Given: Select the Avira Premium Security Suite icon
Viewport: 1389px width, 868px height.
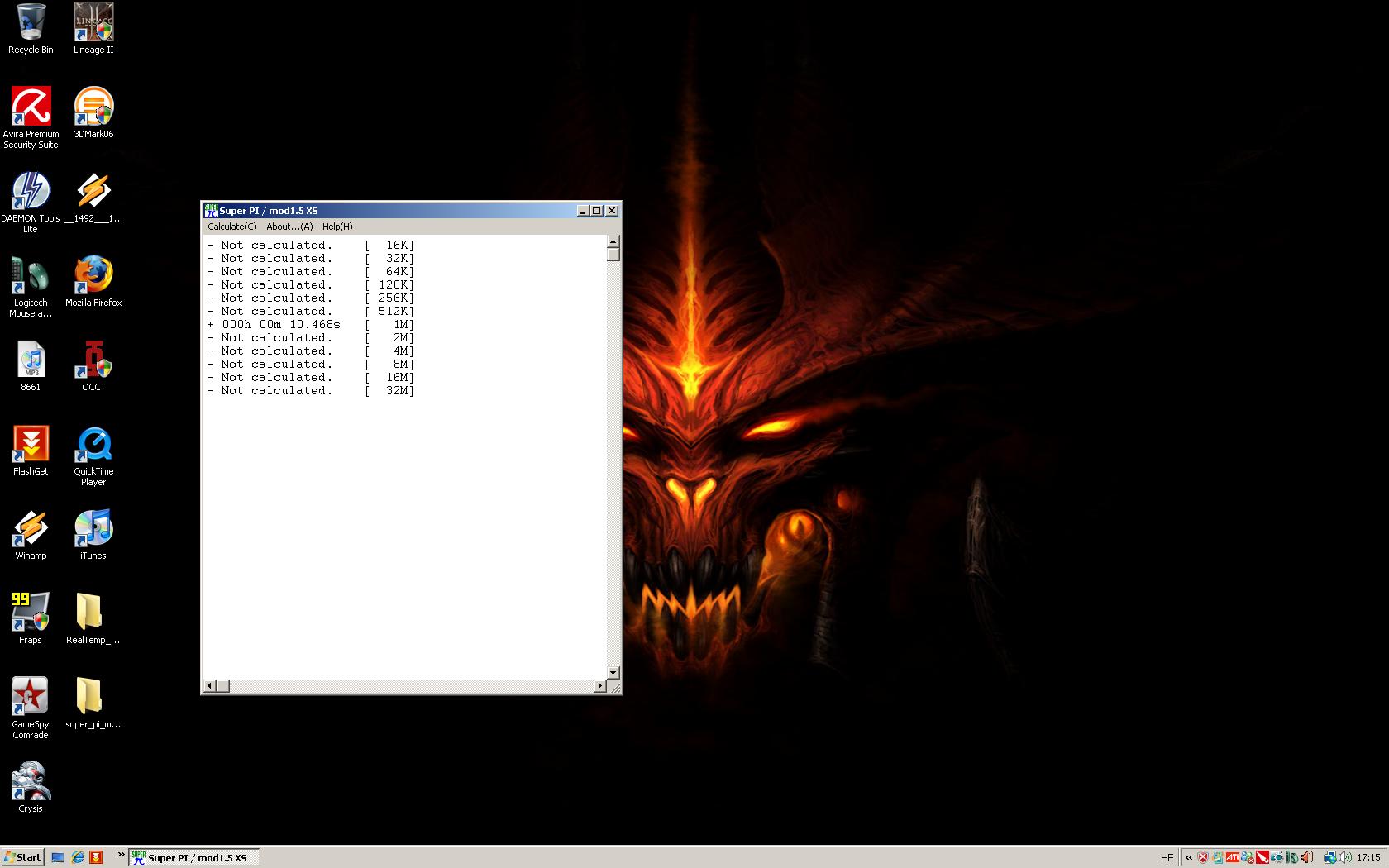Looking at the screenshot, I should tap(31, 118).
